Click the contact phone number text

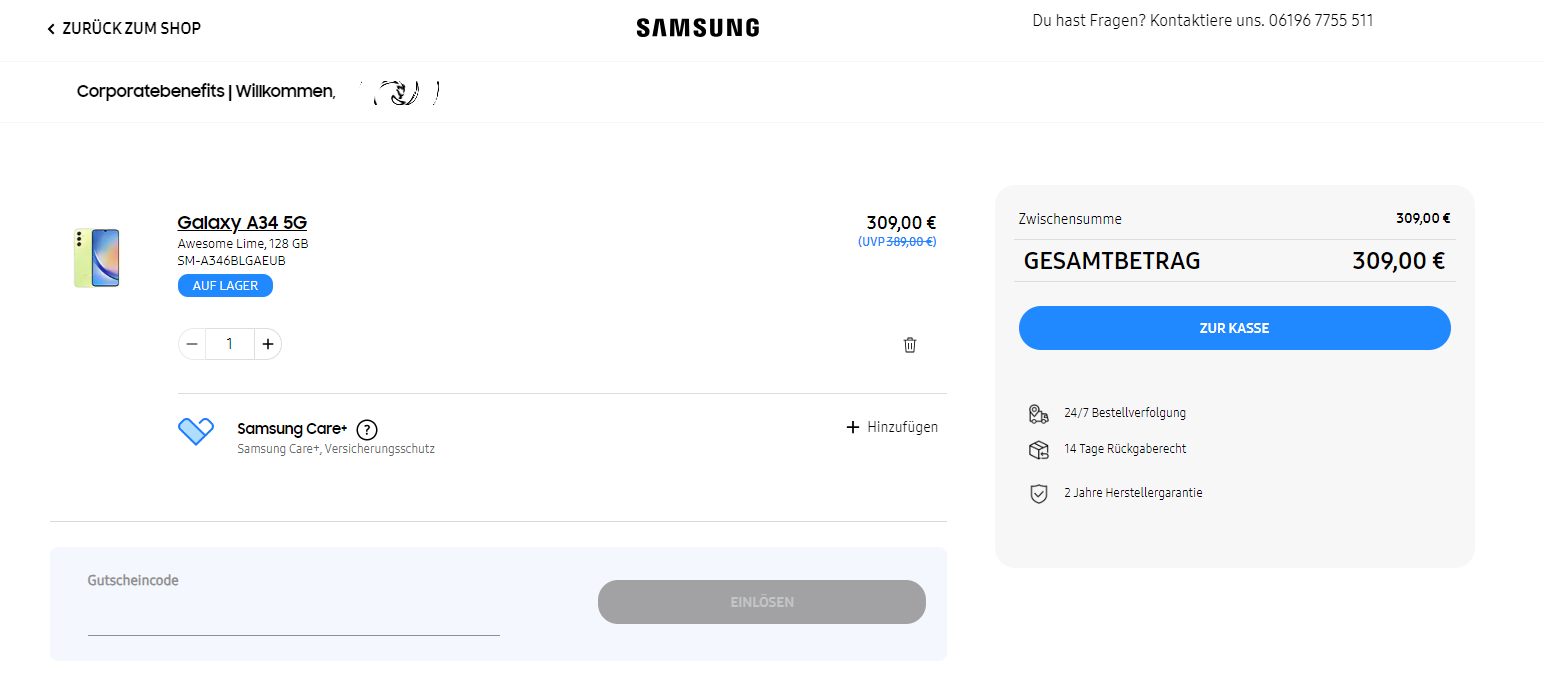coord(1320,20)
